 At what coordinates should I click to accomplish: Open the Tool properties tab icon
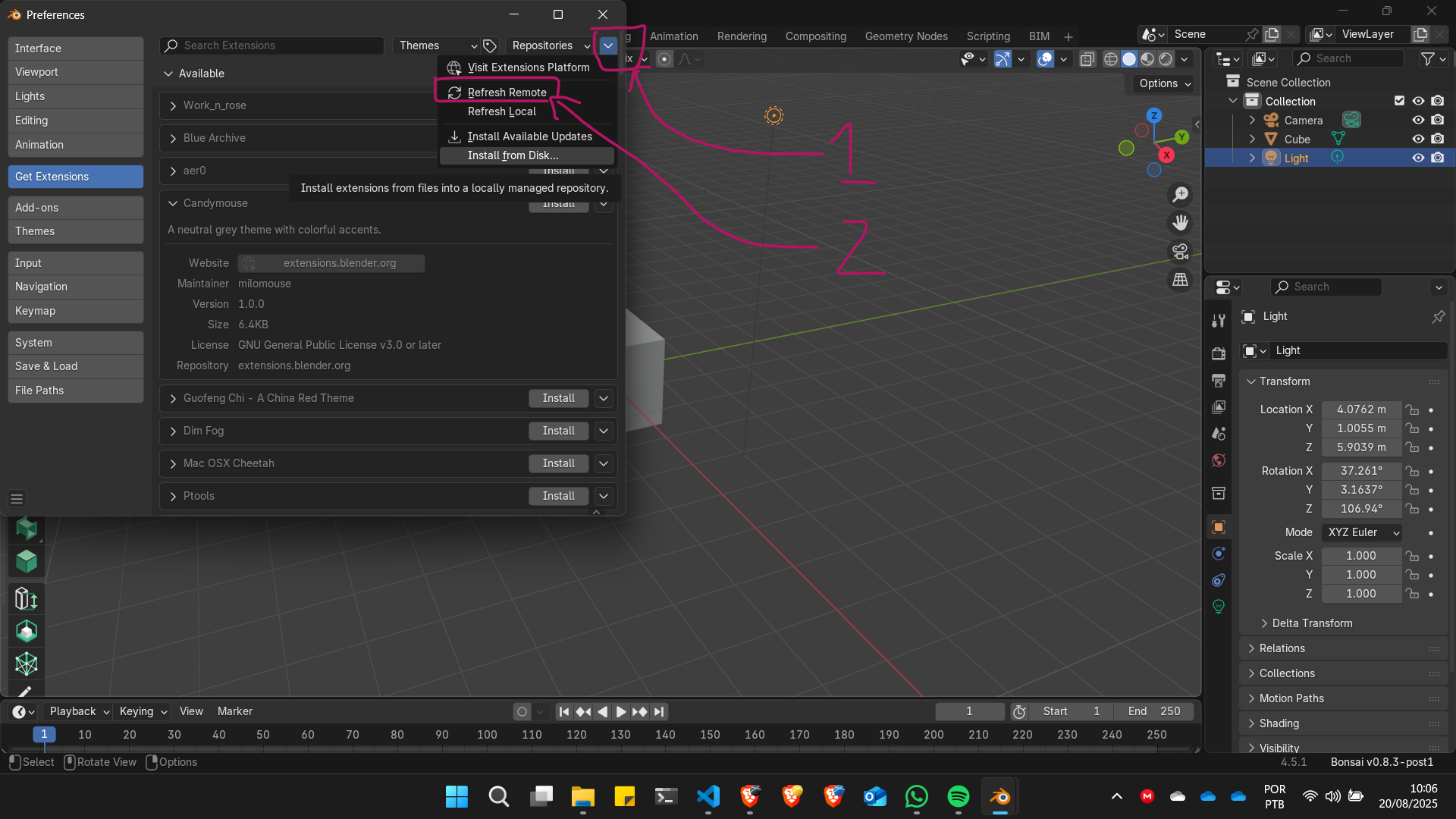pyautogui.click(x=1219, y=321)
